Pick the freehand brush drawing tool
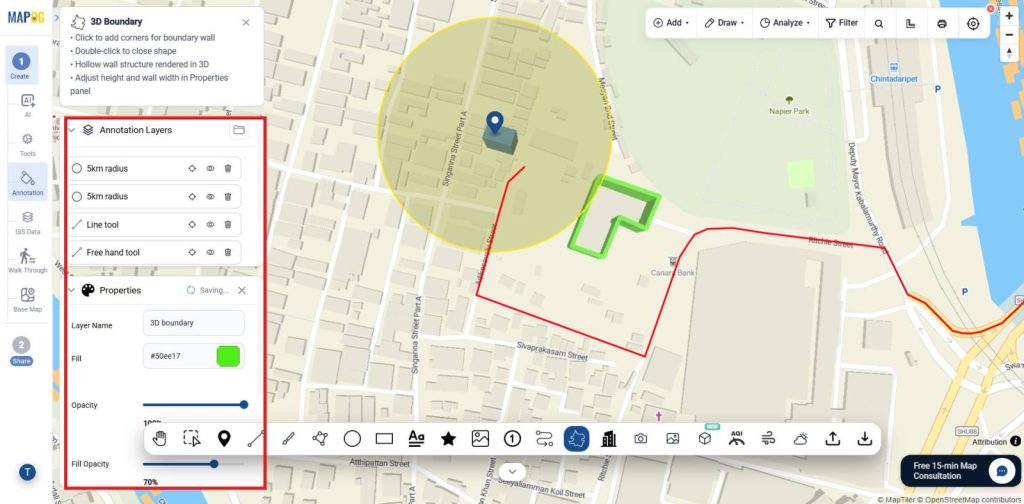The image size is (1024, 504). [x=289, y=439]
